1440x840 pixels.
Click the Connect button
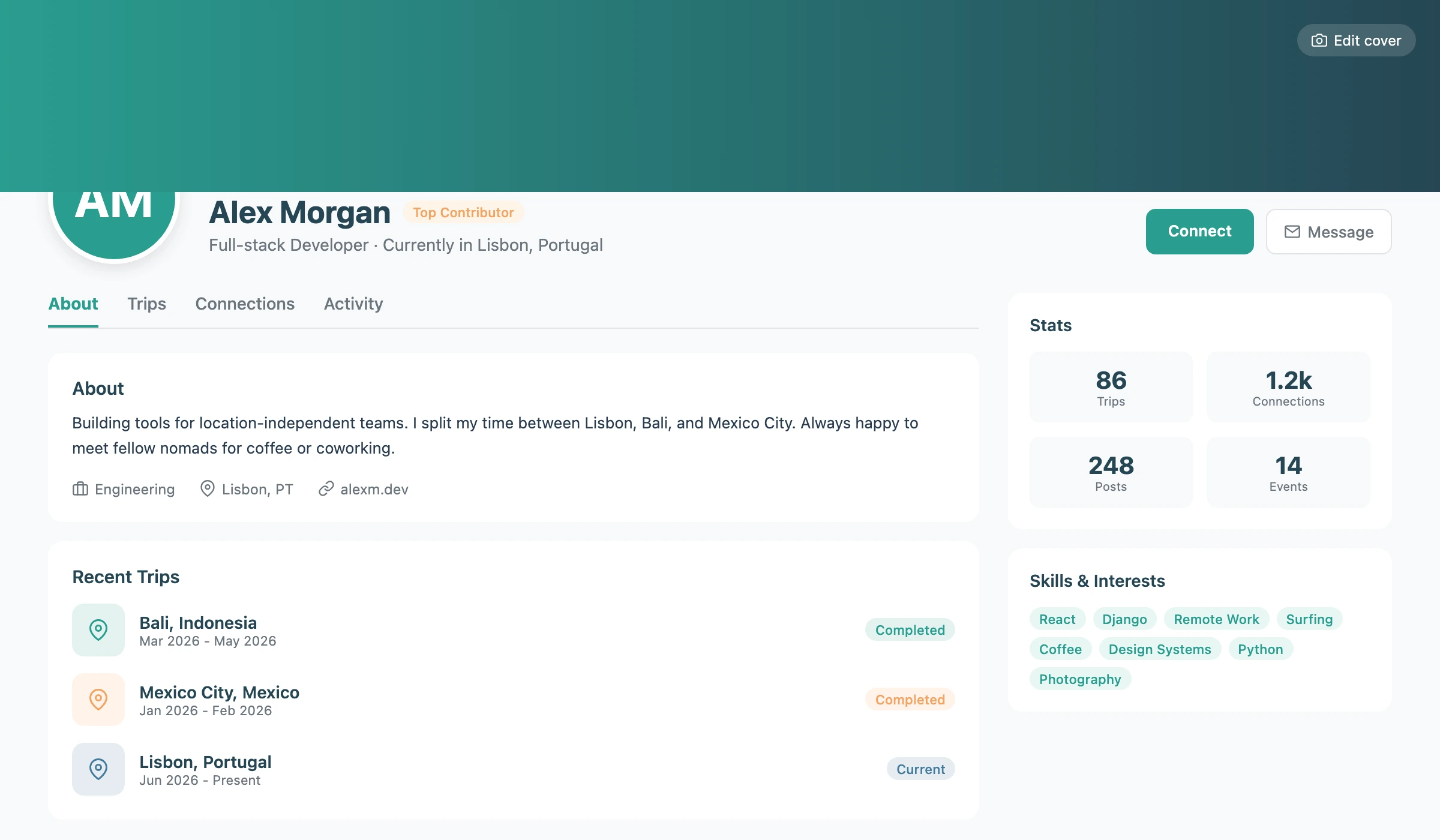tap(1199, 232)
